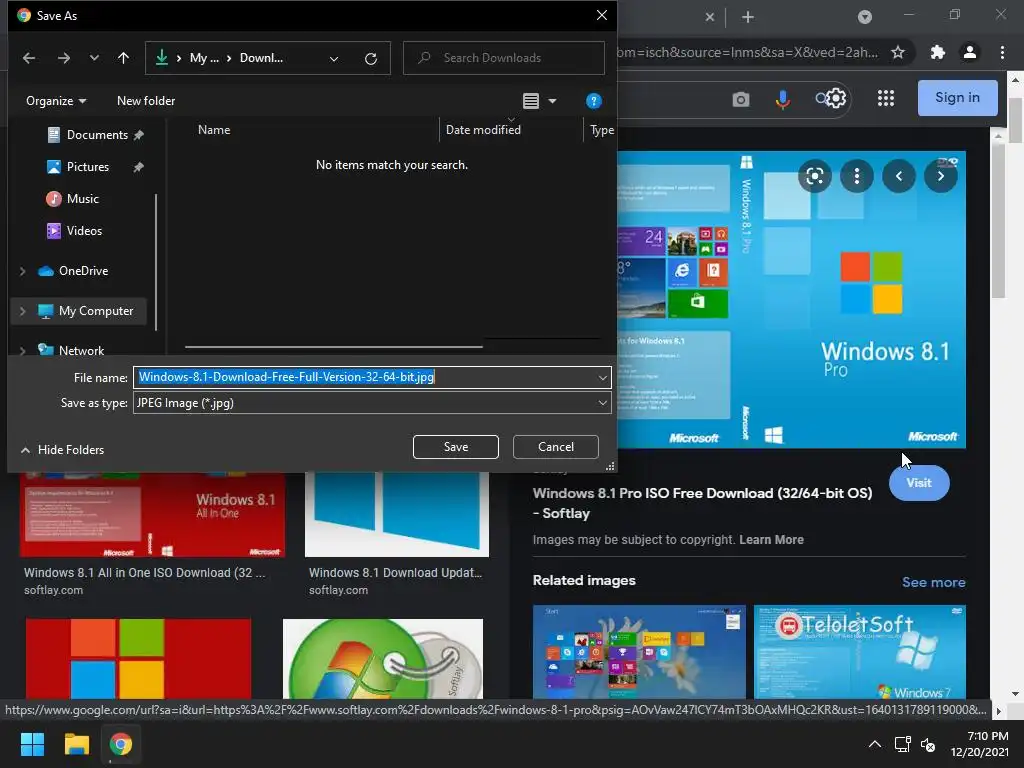The image size is (1024, 768).
Task: Open File Explorer from the taskbar
Action: pos(76,744)
